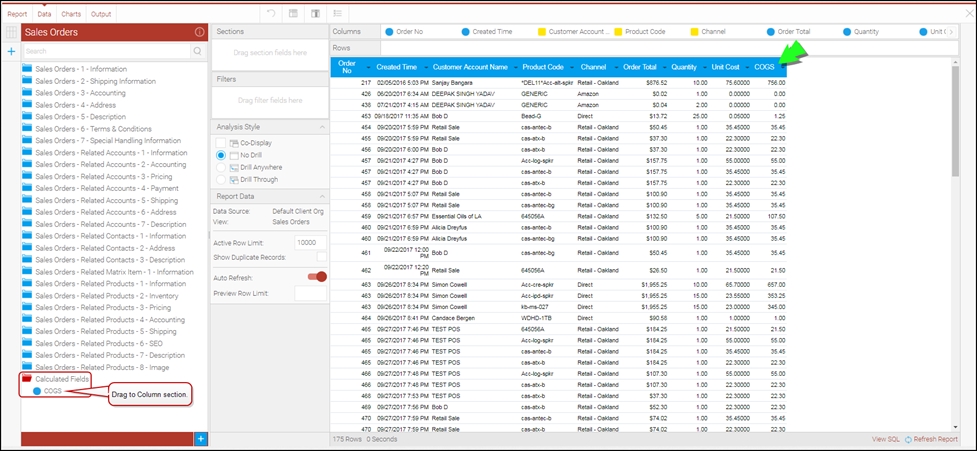Open Channel column header dropdown
Image resolution: width=977 pixels, height=451 pixels.
[616, 67]
